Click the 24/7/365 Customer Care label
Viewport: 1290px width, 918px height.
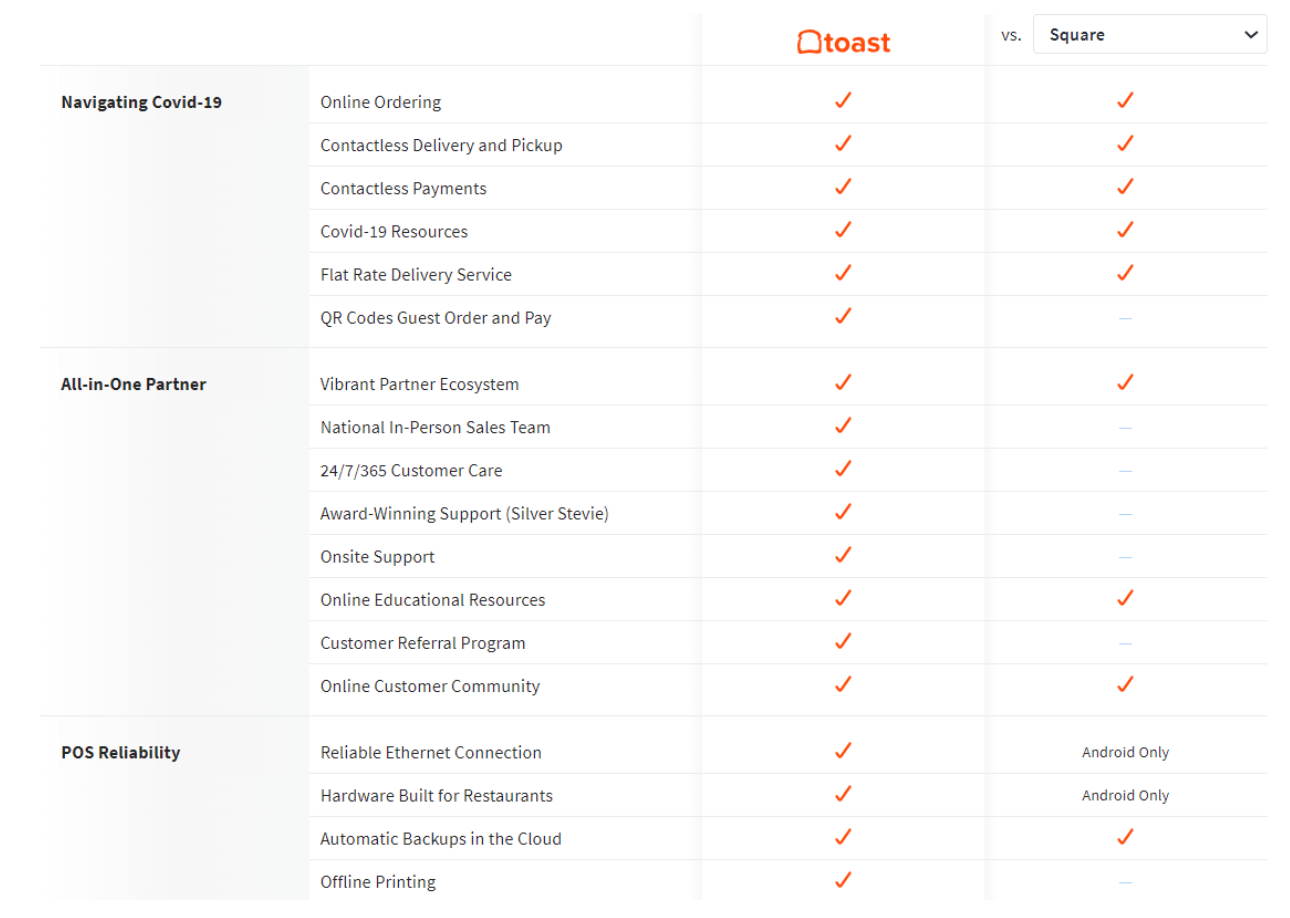point(411,470)
